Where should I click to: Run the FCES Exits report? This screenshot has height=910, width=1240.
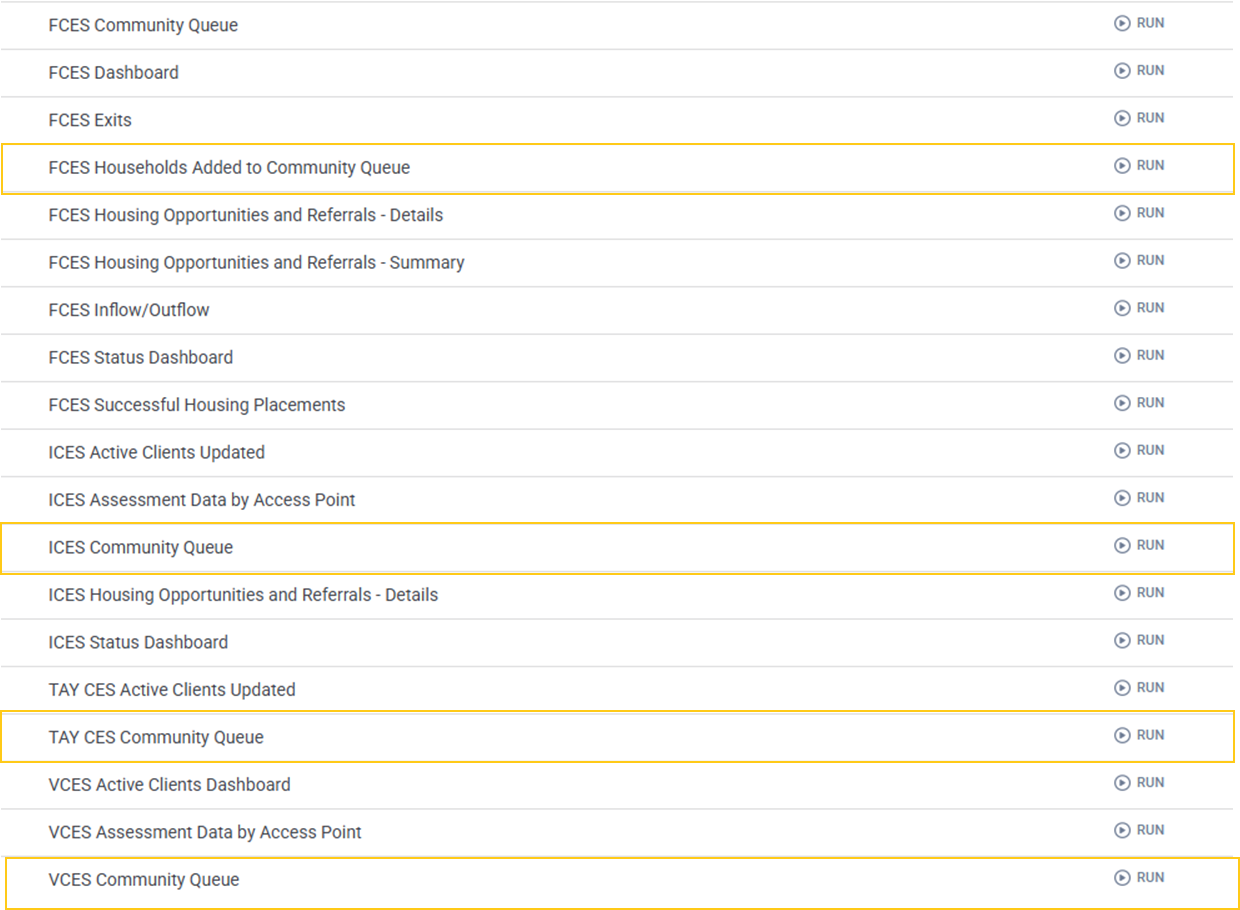click(1139, 118)
